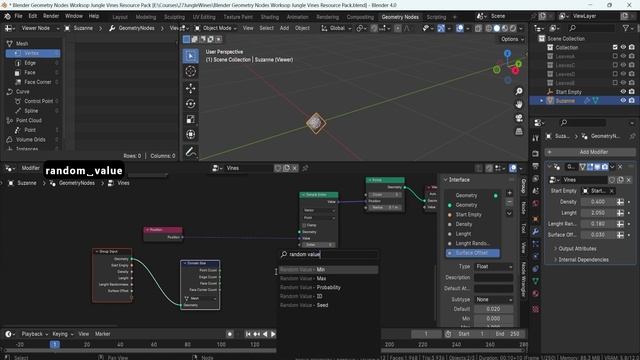Viewport: 640px width, 360px height.
Task: Play animation in timeline
Action: coord(273,334)
